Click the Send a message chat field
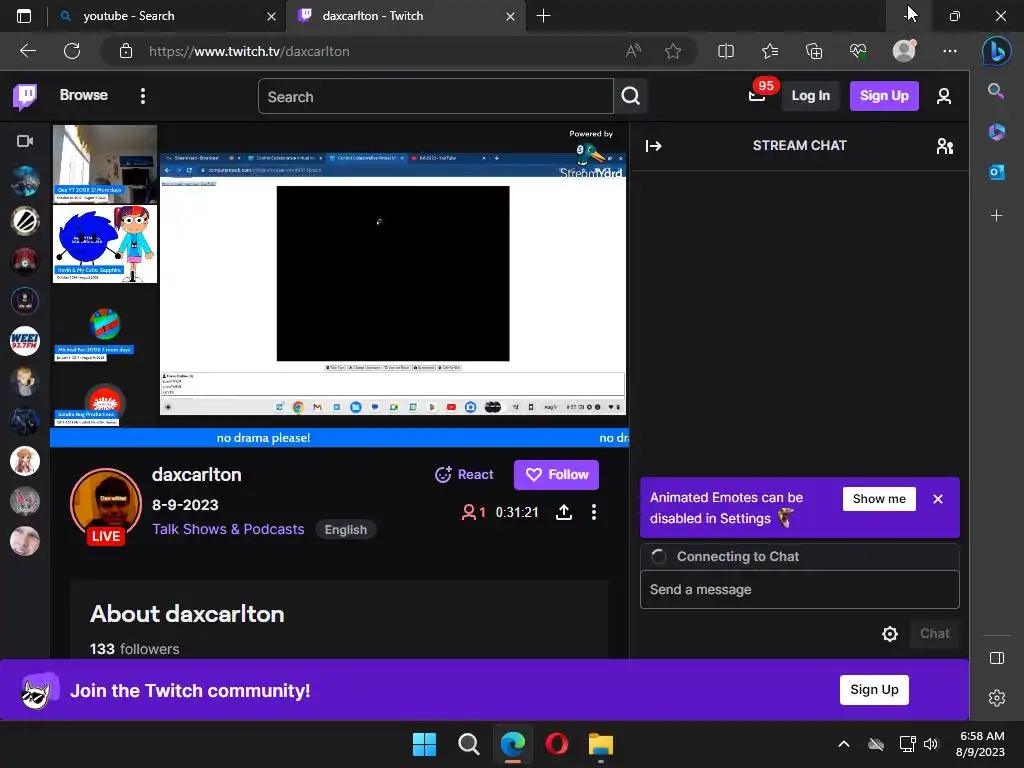This screenshot has height=768, width=1024. pos(799,590)
